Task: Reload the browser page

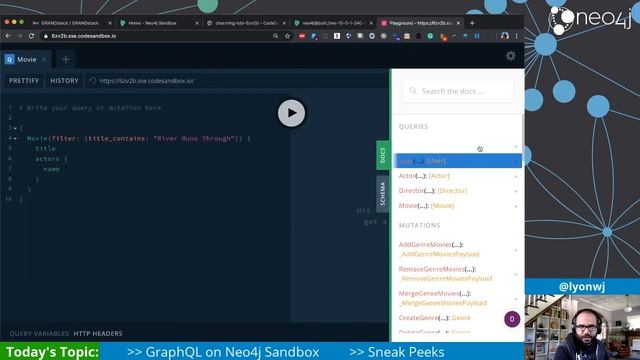Action: pos(31,36)
